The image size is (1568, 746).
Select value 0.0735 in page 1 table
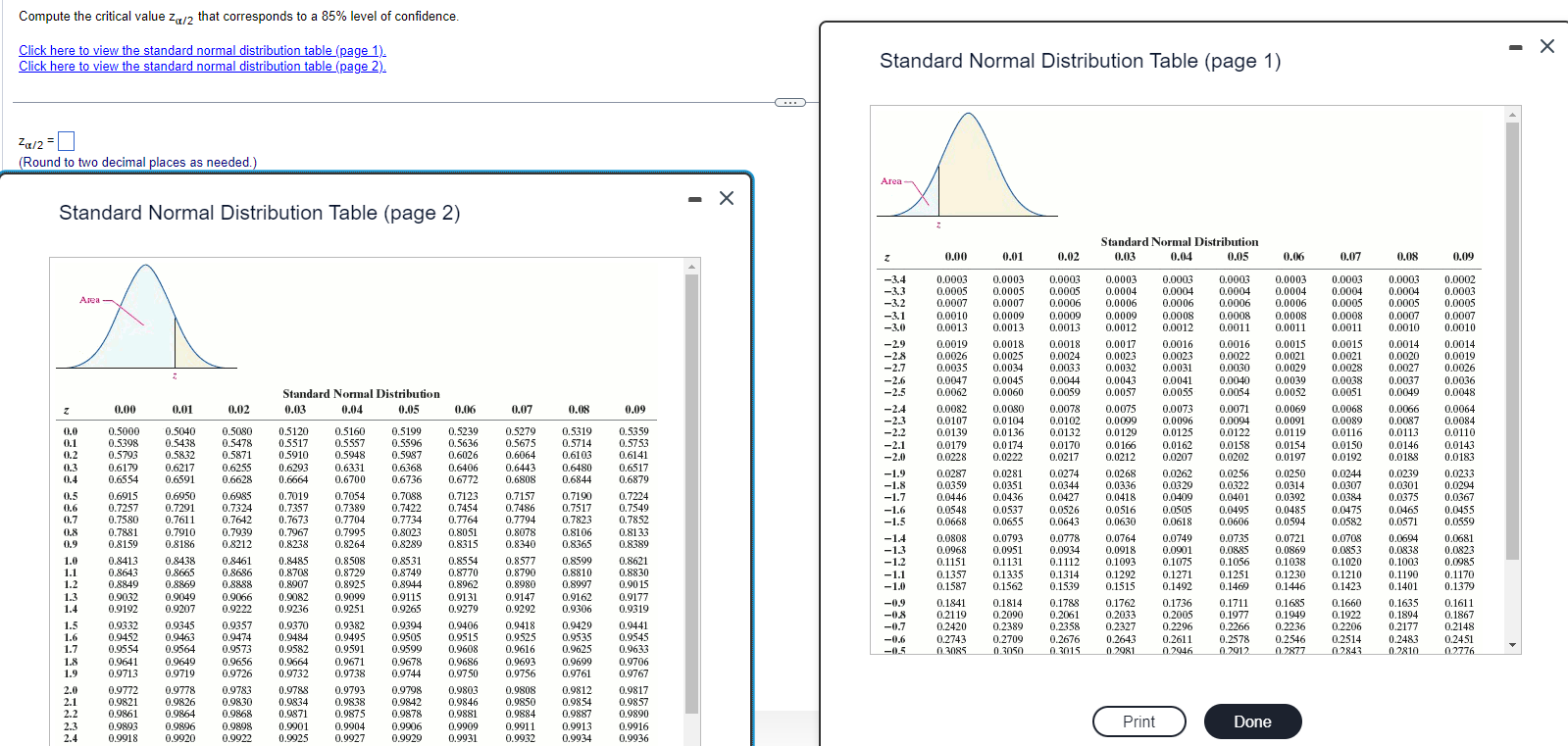point(1235,538)
